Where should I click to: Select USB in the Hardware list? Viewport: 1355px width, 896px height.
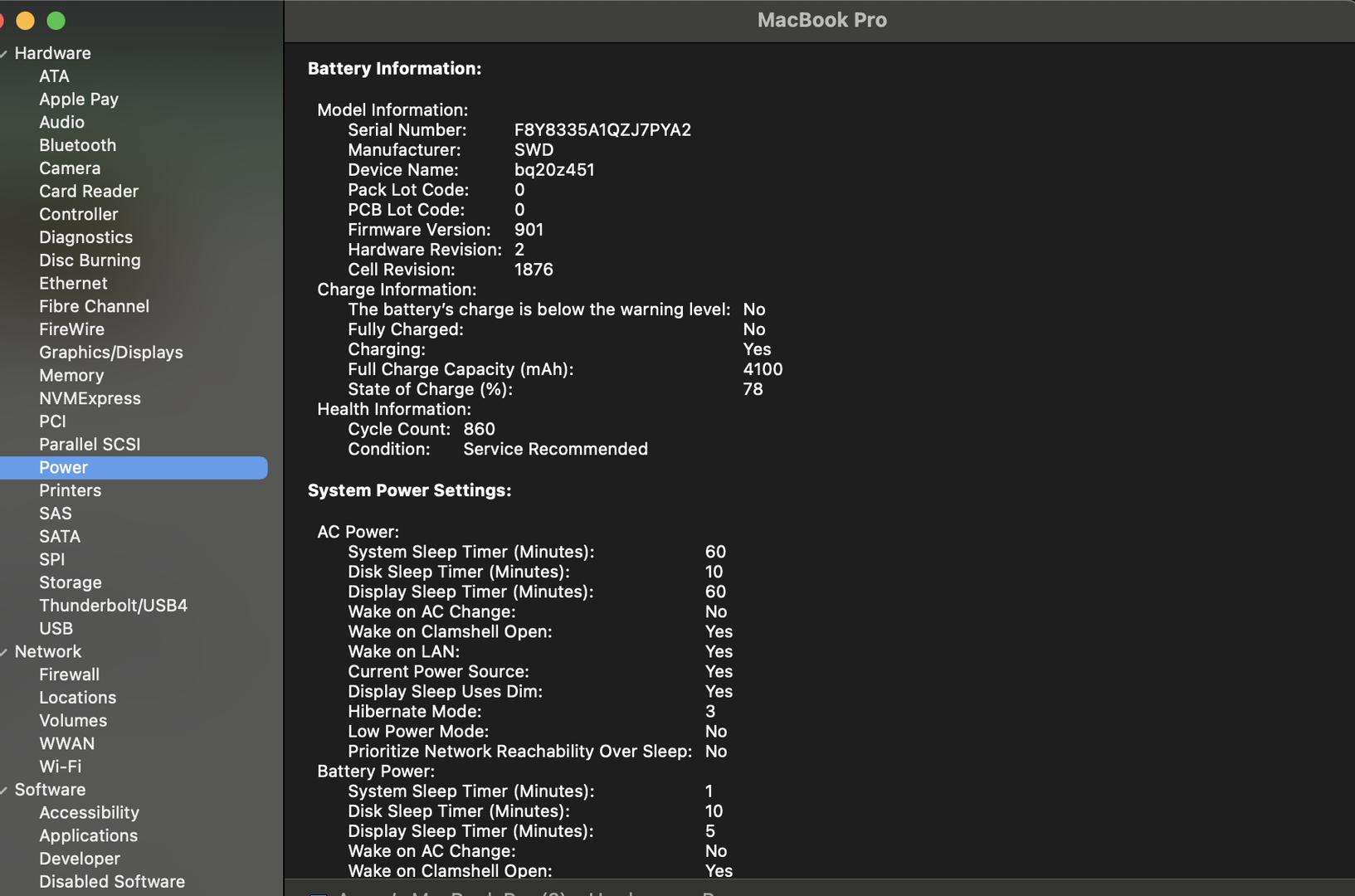pos(55,628)
